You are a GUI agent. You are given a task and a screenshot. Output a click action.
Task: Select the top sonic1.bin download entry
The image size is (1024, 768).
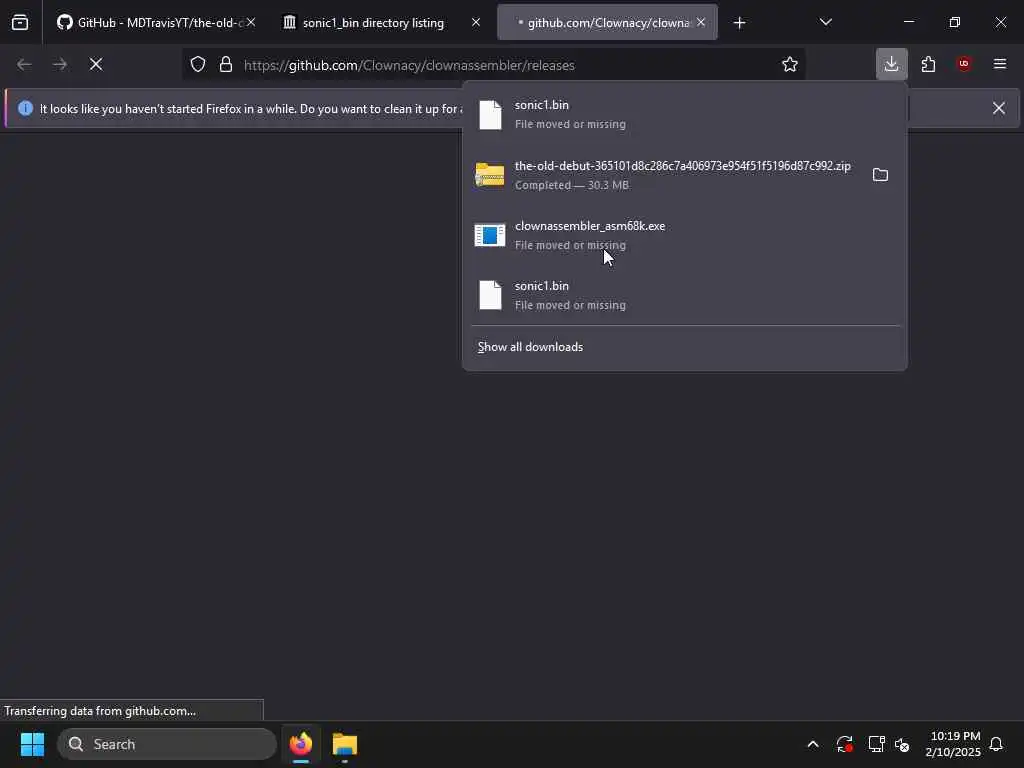point(684,115)
